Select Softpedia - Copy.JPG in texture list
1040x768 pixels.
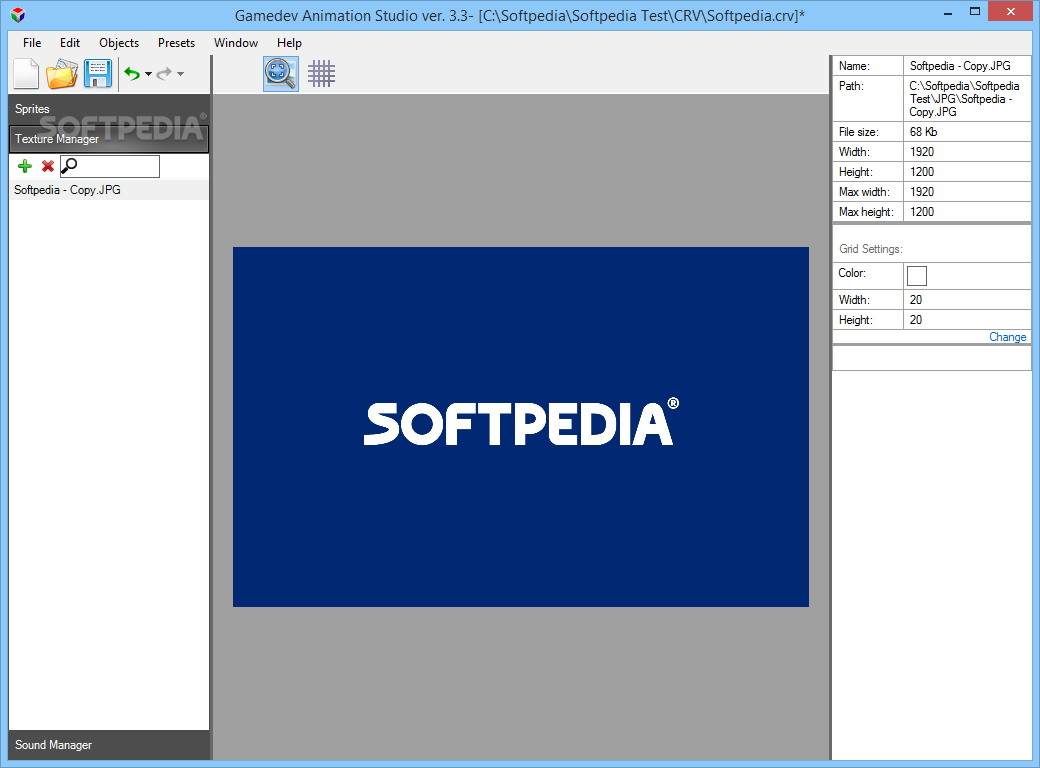109,190
